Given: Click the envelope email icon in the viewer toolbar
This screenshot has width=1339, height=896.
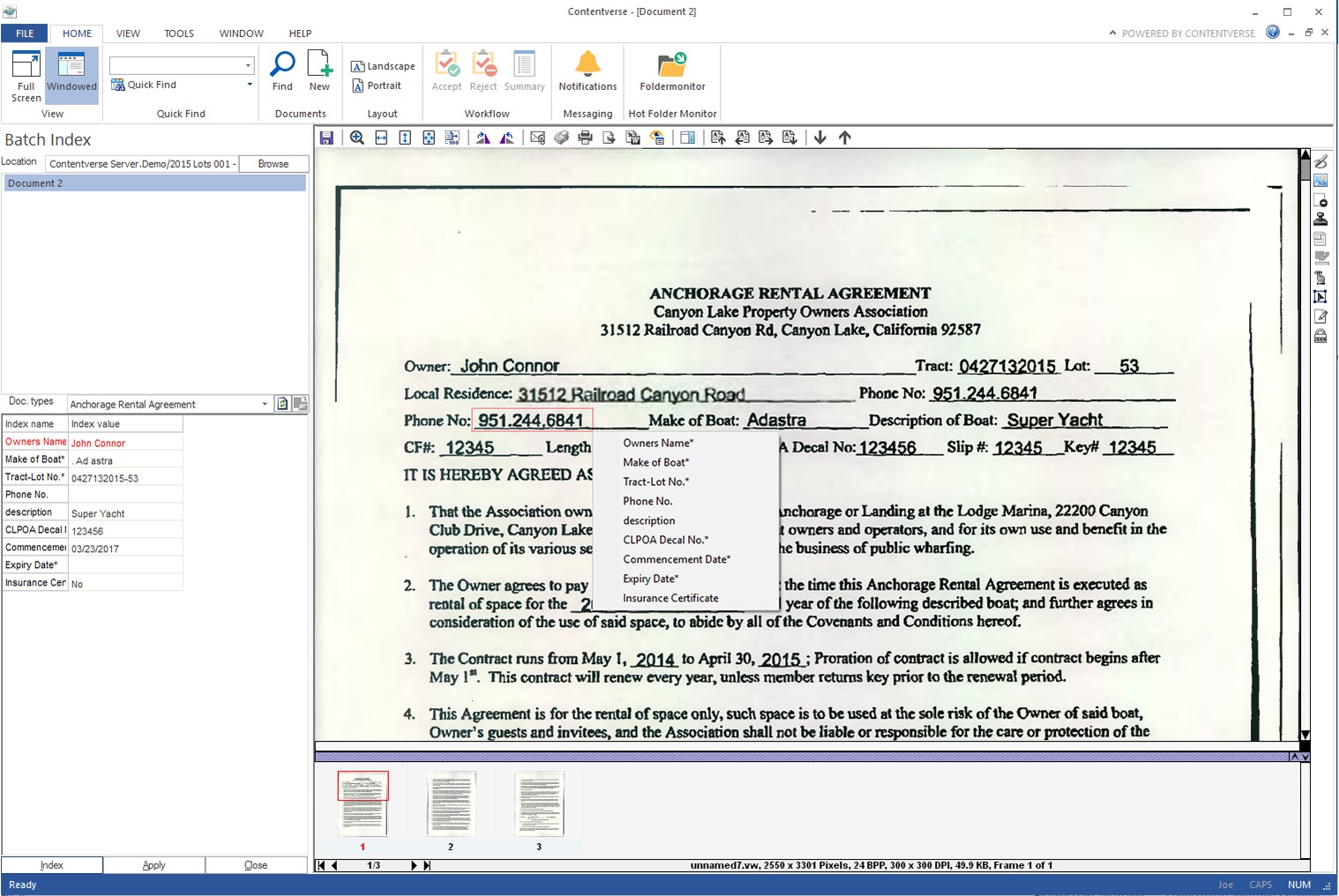Looking at the screenshot, I should pyautogui.click(x=537, y=138).
